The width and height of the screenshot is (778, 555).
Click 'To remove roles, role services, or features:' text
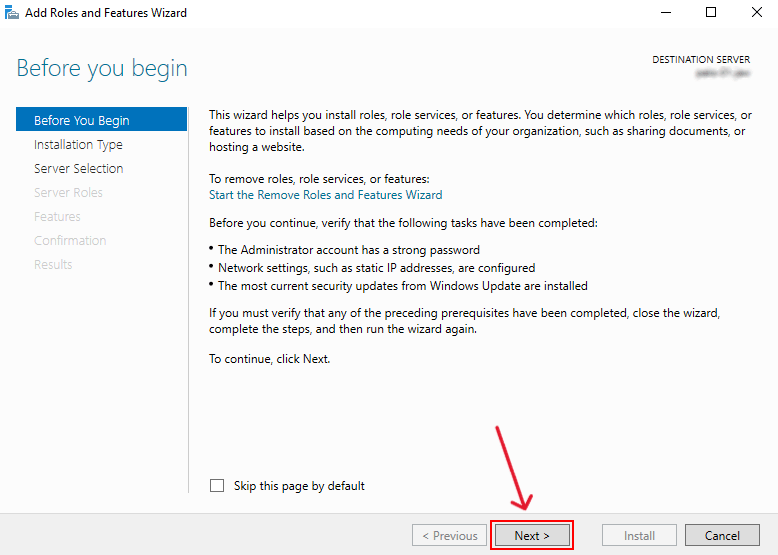click(319, 179)
